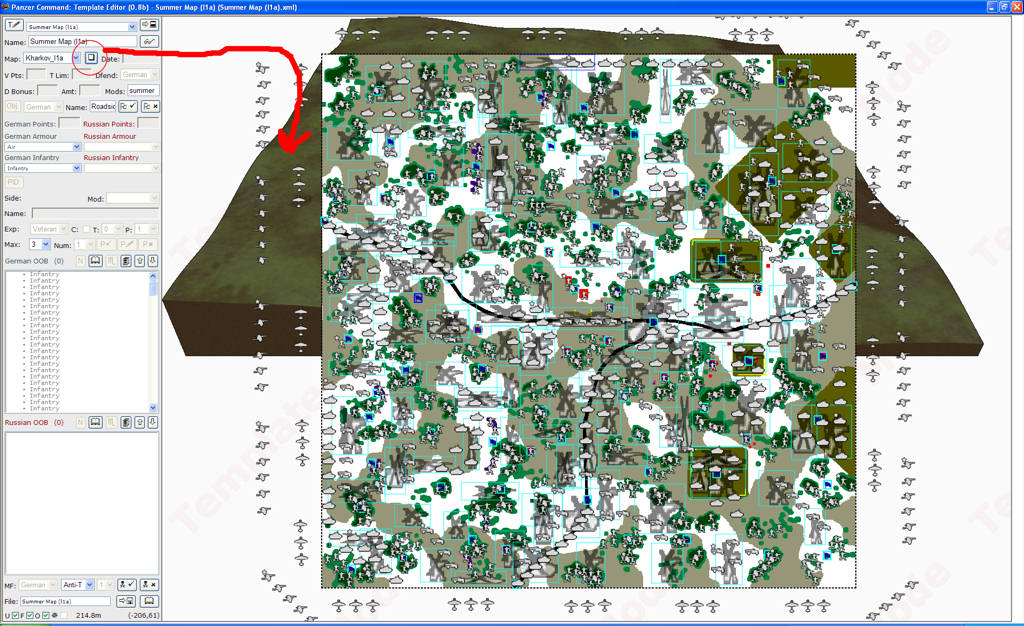Click the export-to-disk icon at top right of panel
Image resolution: width=1024 pixels, height=626 pixels.
coord(150,25)
